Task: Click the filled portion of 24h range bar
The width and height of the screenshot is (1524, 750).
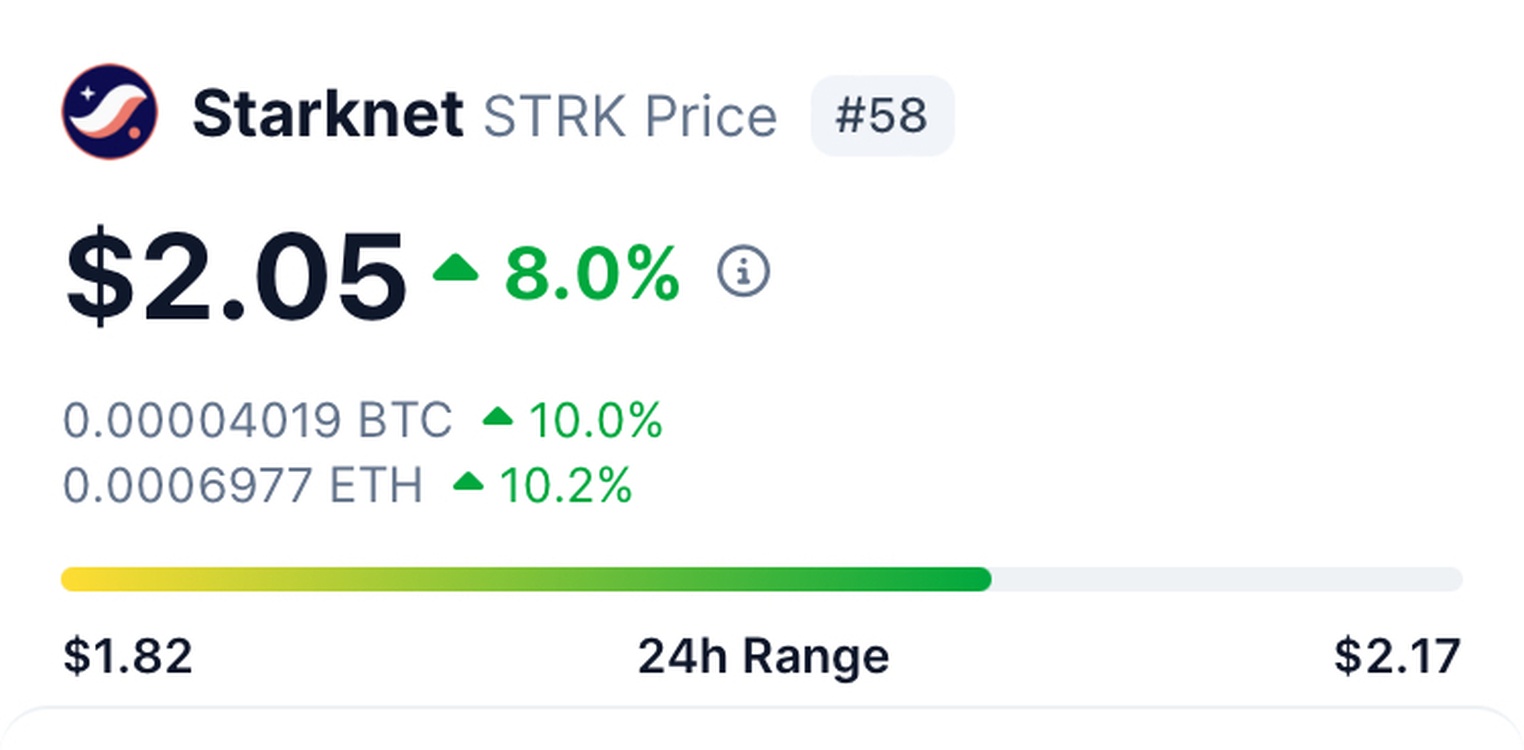Action: pos(600,579)
